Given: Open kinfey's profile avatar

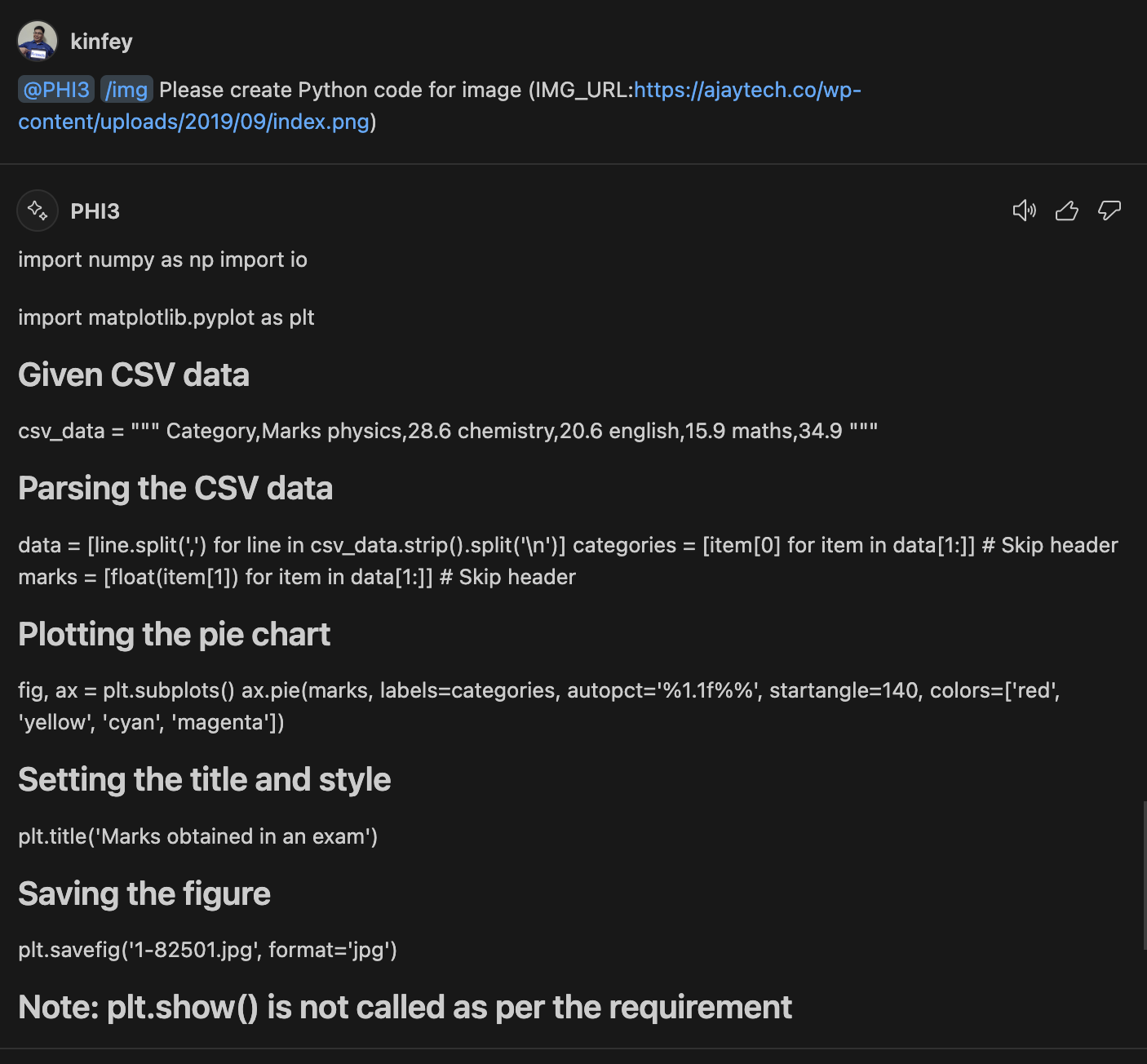Looking at the screenshot, I should (38, 41).
